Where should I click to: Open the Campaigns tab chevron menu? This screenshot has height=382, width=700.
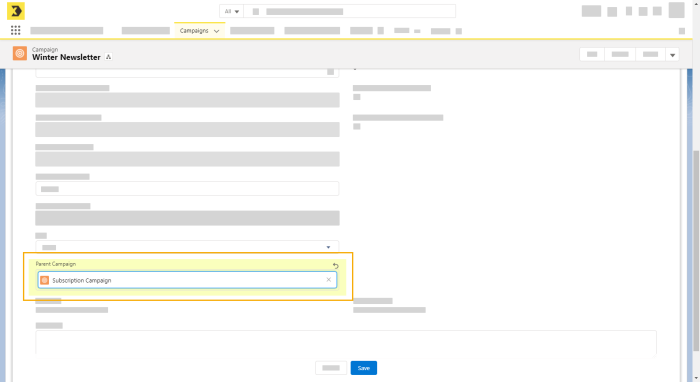[217, 31]
